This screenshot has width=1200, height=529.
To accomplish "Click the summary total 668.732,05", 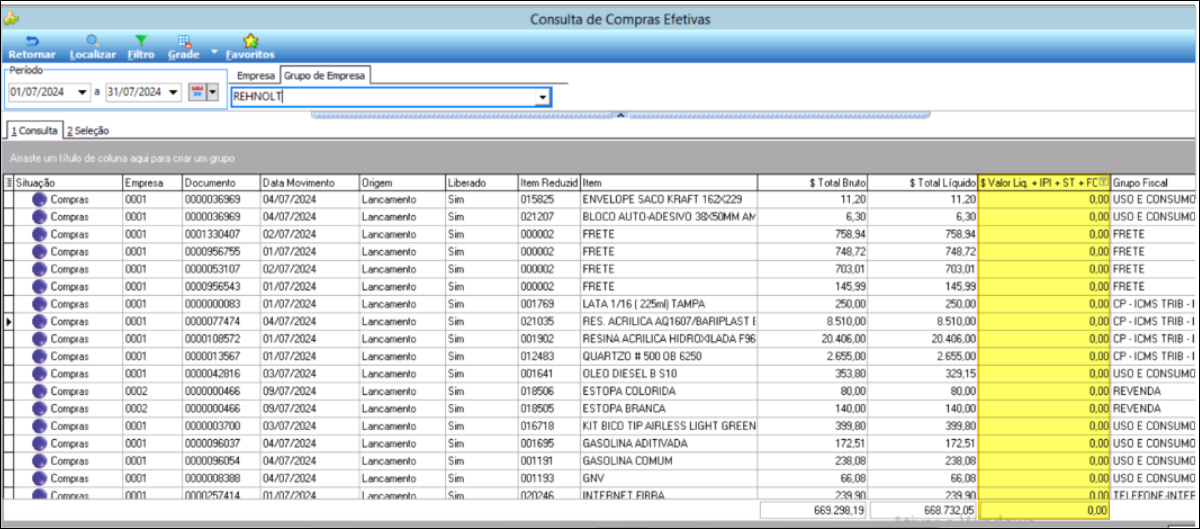I will click(923, 510).
